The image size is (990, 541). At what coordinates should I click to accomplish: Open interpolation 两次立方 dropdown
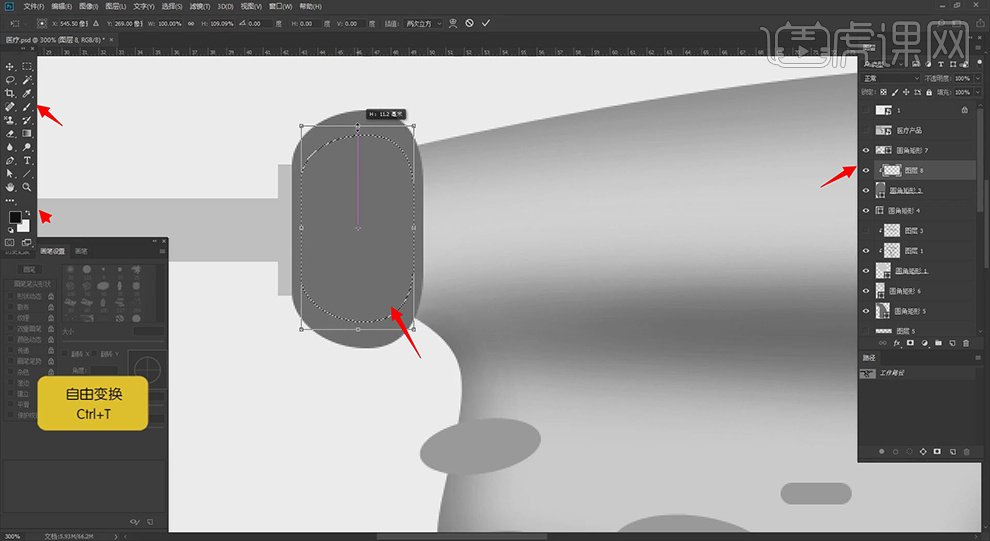[423, 23]
